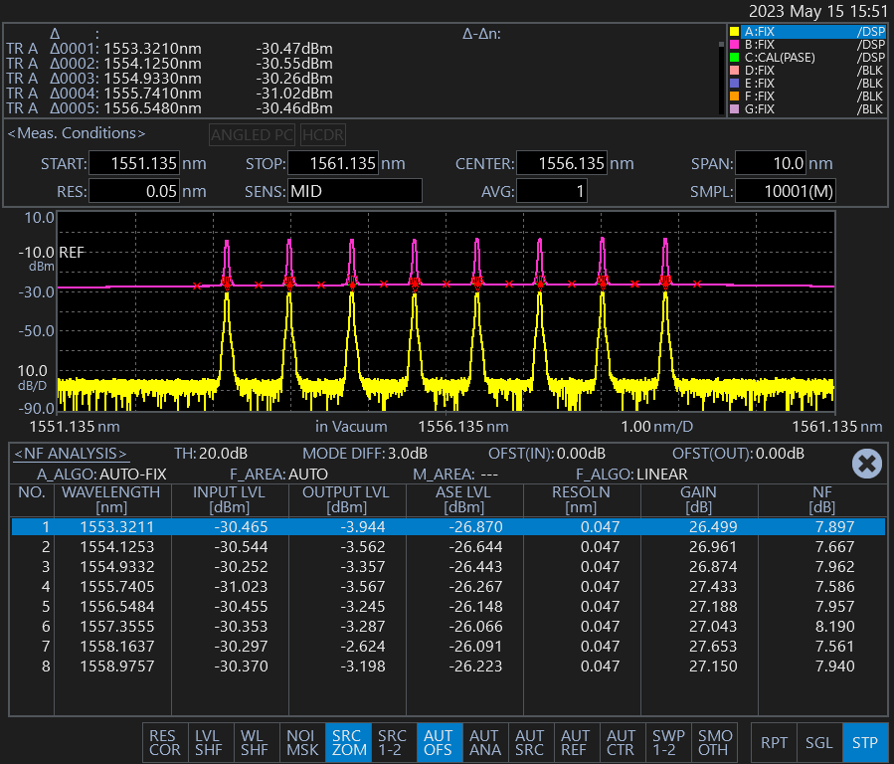This screenshot has width=894, height=764.
Task: Run a single sweep with SGL
Action: 817,743
